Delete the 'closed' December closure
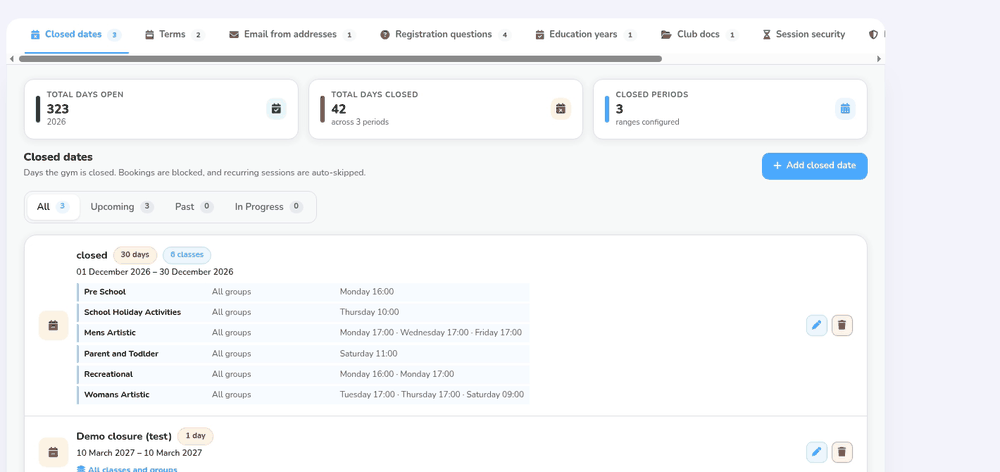This screenshot has height=472, width=1000. point(842,325)
